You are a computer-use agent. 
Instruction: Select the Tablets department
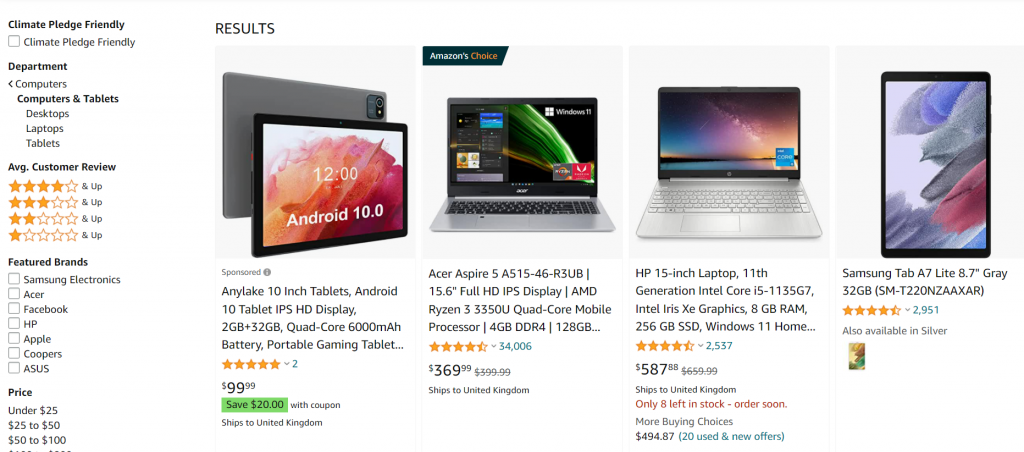[43, 144]
